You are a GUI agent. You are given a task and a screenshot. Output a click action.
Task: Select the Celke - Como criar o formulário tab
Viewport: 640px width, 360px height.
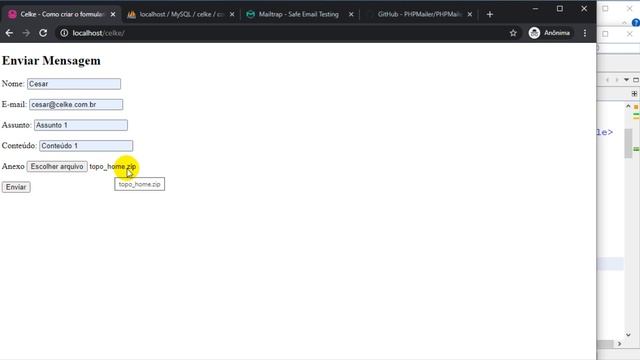(x=61, y=14)
